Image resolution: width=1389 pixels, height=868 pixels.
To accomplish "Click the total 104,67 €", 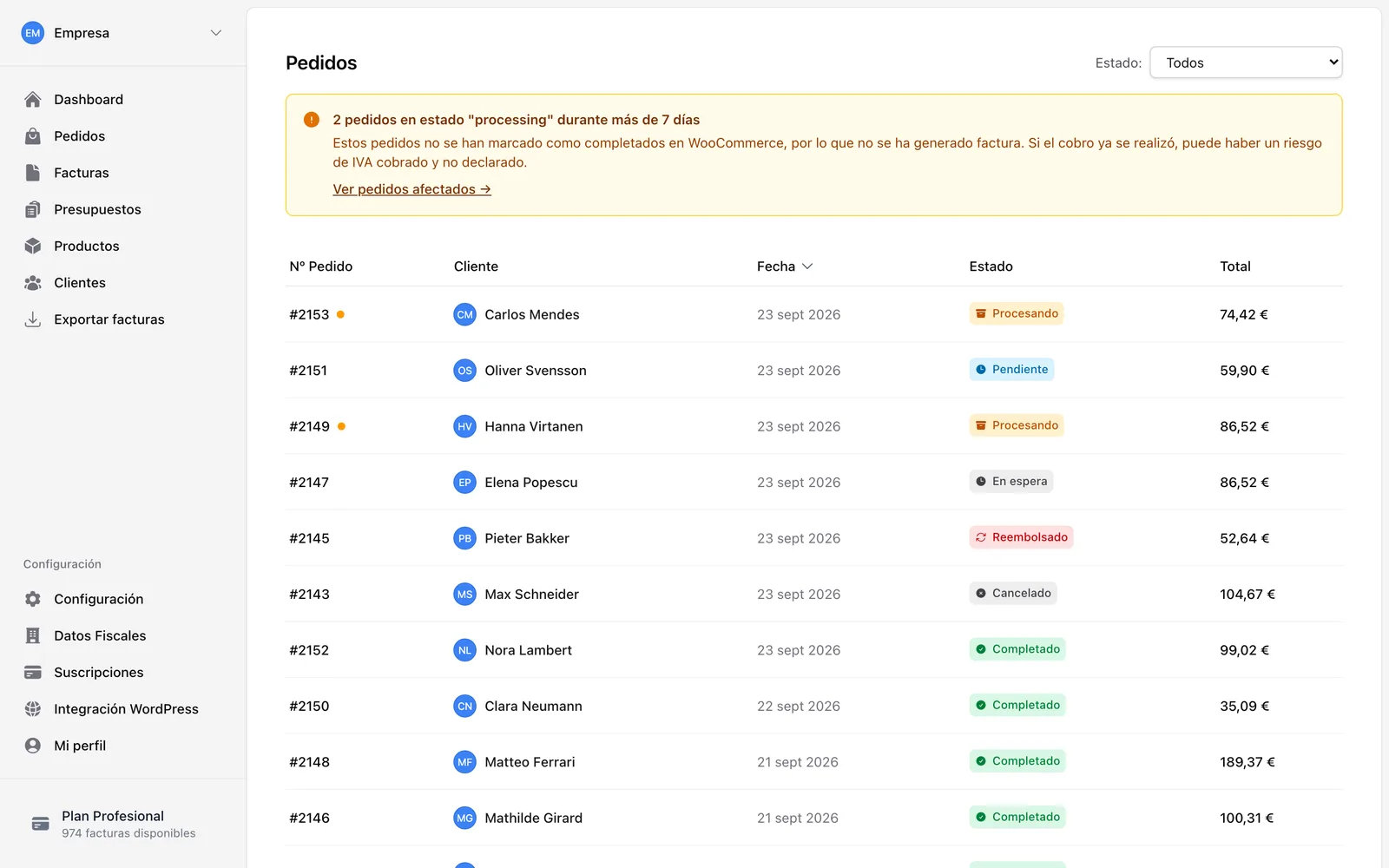I will point(1247,595).
